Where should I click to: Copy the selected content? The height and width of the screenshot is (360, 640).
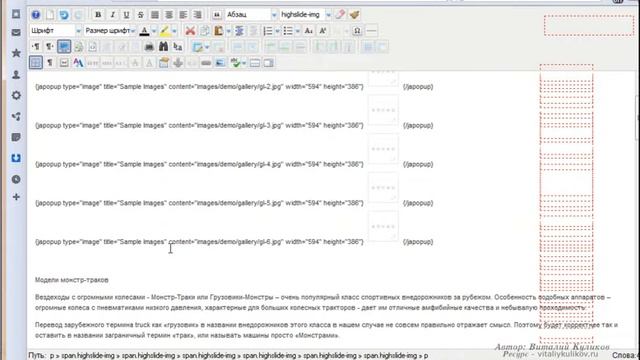(204, 31)
